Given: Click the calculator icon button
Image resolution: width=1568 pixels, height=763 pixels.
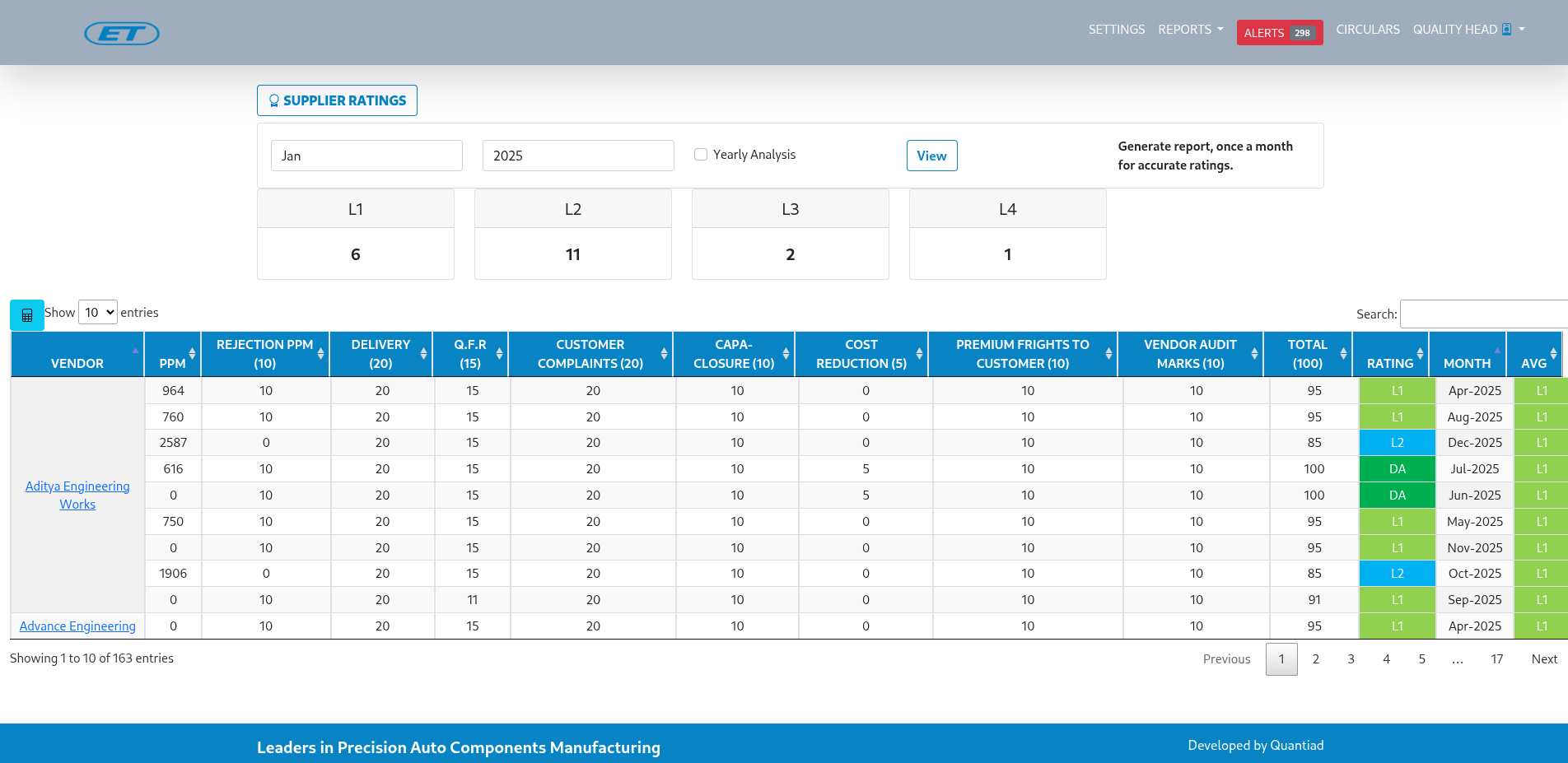Looking at the screenshot, I should point(27,314).
